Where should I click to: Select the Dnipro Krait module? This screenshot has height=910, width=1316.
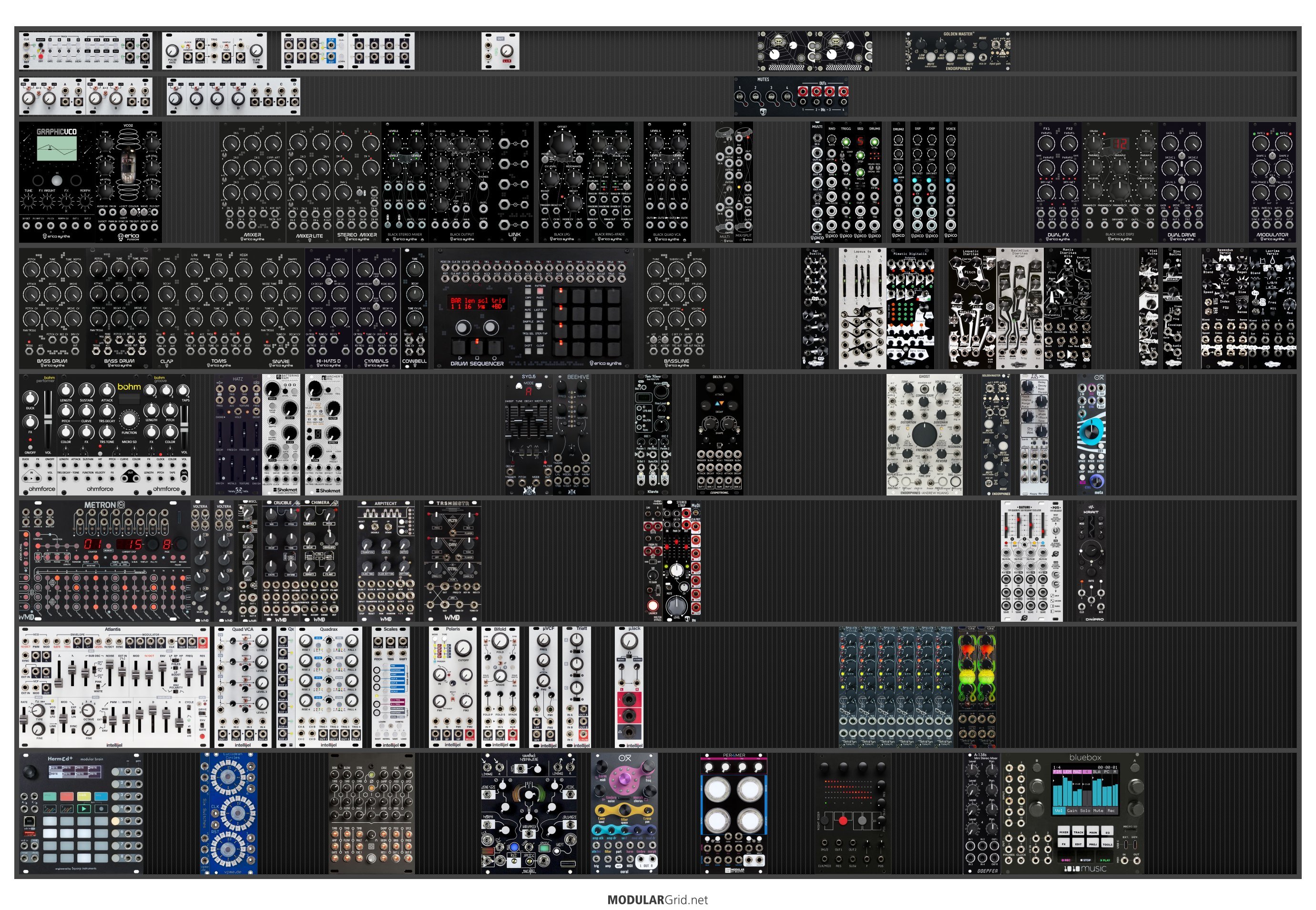[x=1091, y=561]
